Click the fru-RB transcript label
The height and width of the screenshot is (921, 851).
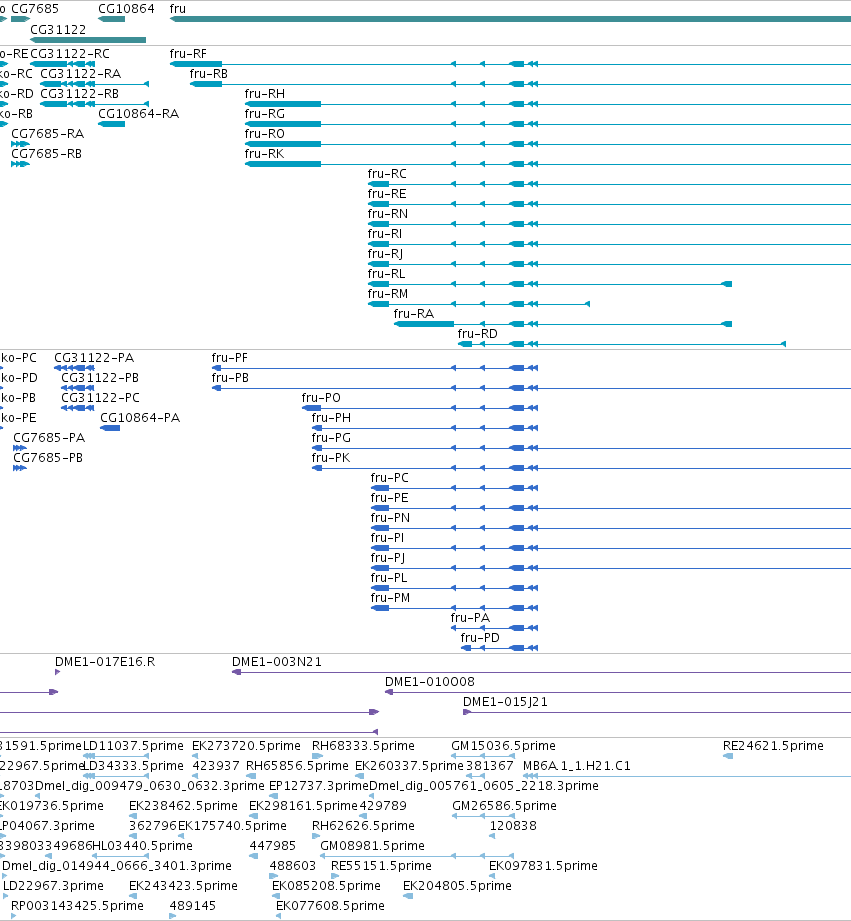point(208,73)
